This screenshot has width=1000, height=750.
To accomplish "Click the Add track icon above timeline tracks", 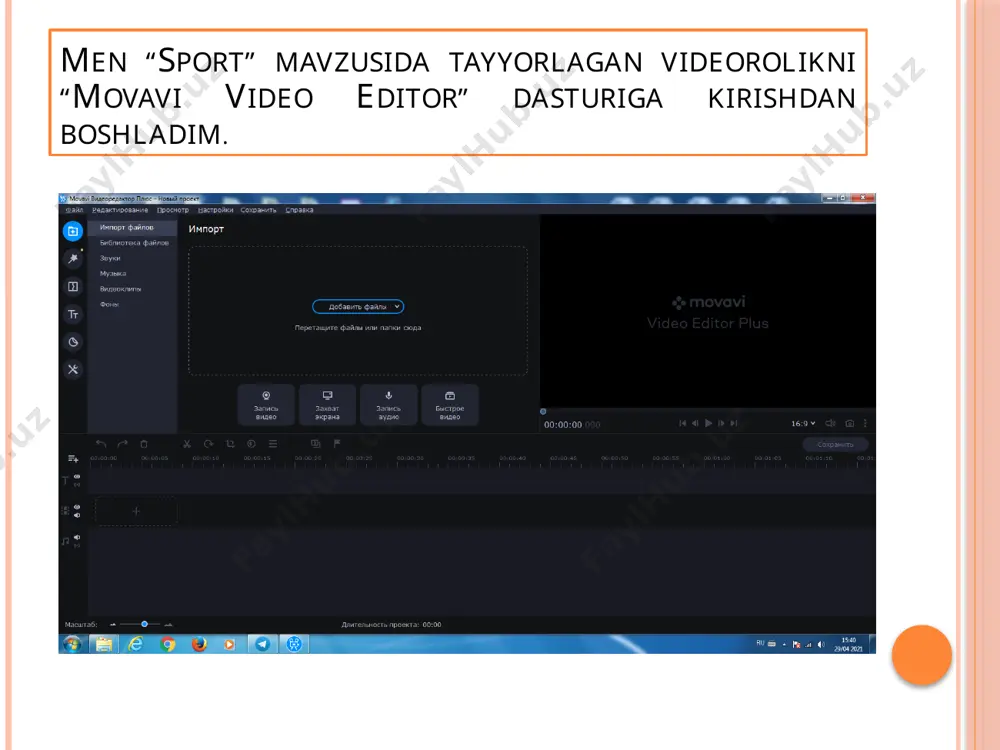I will [x=73, y=459].
